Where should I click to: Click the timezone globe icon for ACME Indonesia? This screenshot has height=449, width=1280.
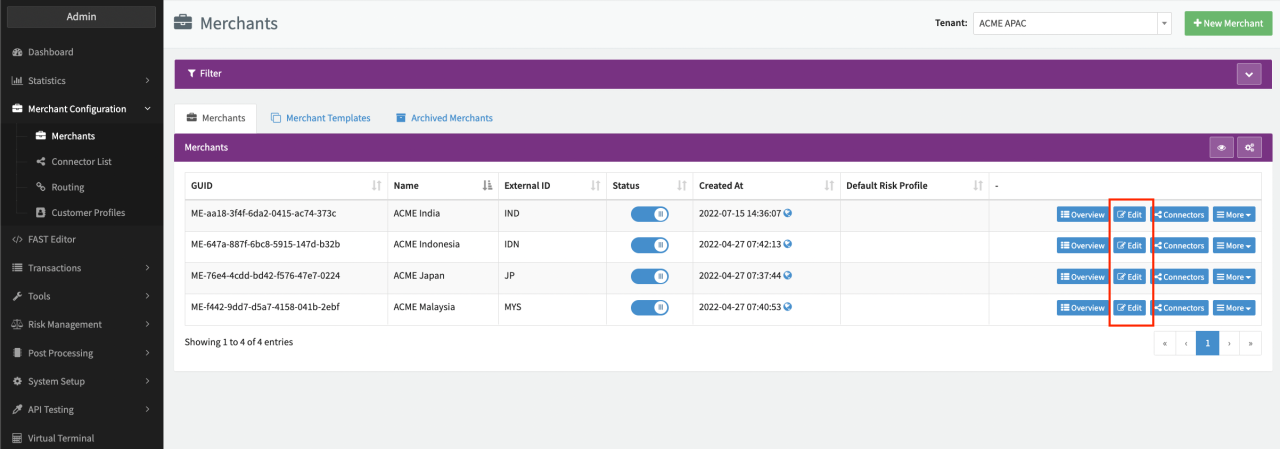click(788, 244)
